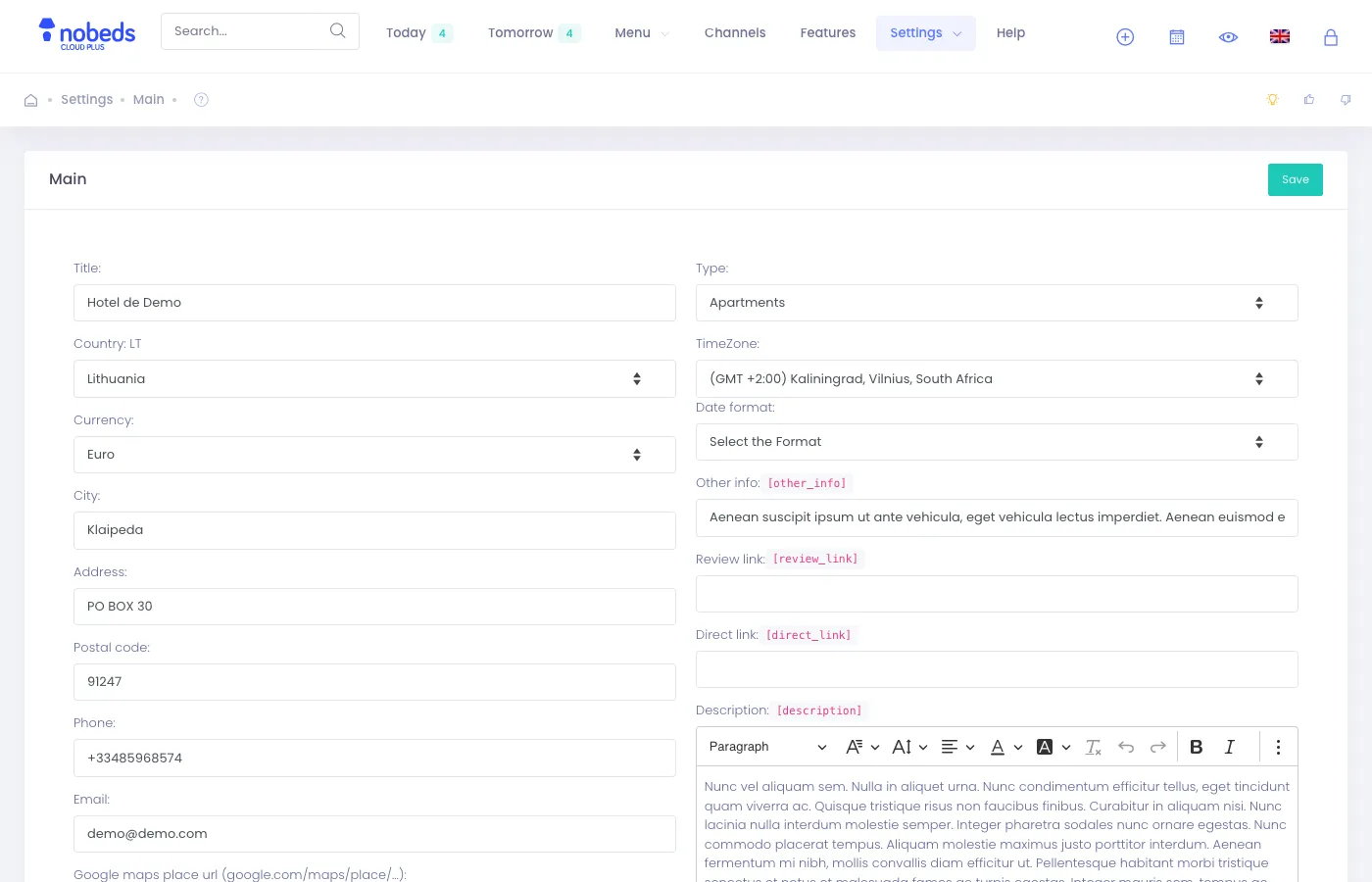1372x882 pixels.
Task: Click remove formatting icon
Action: coord(1094,747)
